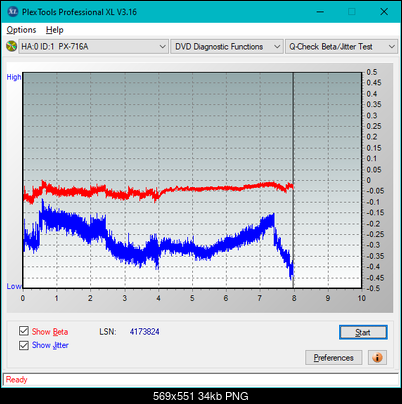Open the Options menu

point(21,30)
